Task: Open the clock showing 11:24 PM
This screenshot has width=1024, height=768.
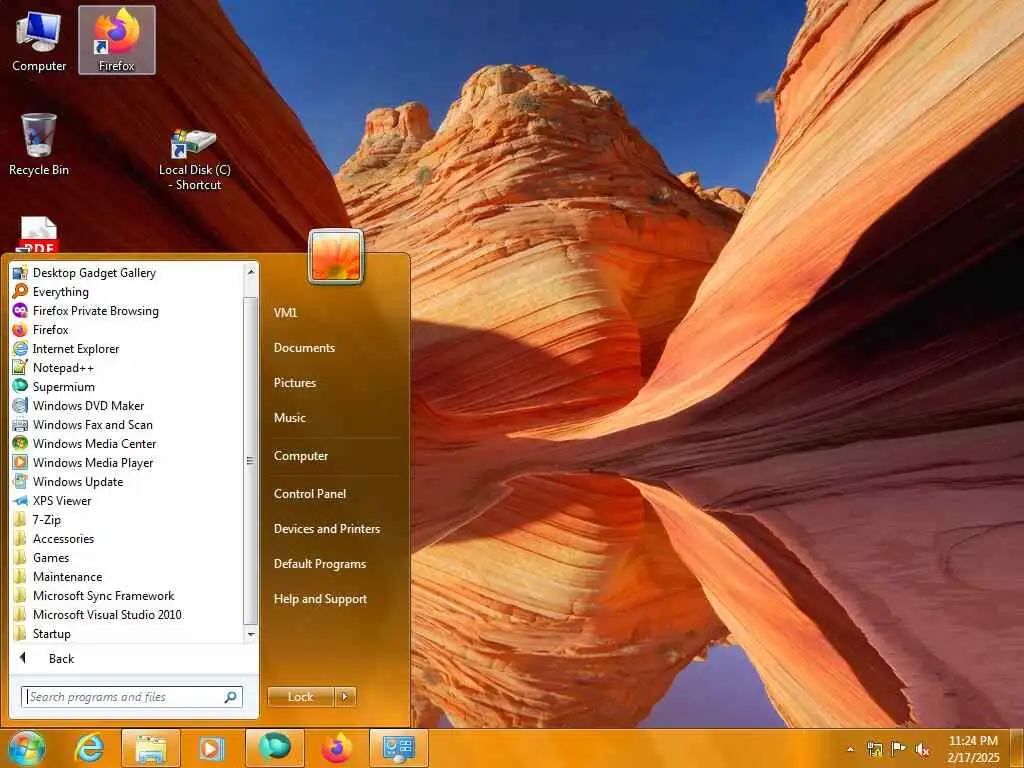Action: (973, 749)
